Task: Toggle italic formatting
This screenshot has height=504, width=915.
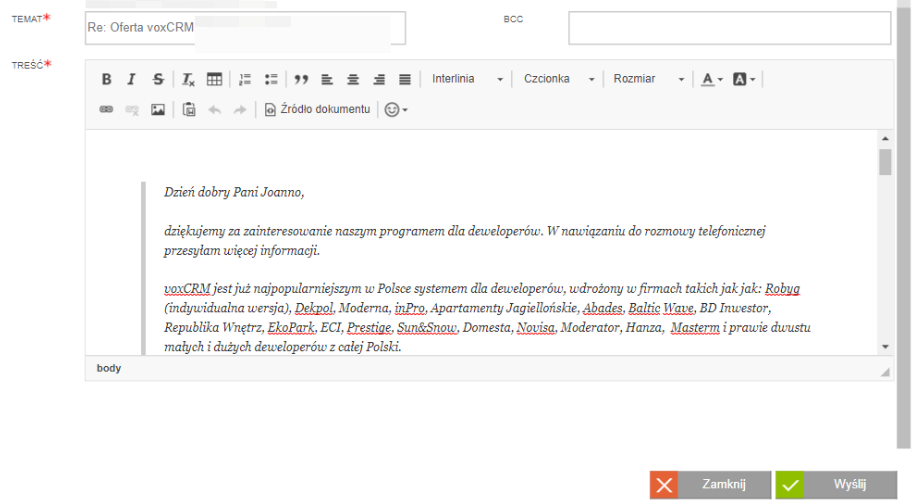Action: (132, 79)
